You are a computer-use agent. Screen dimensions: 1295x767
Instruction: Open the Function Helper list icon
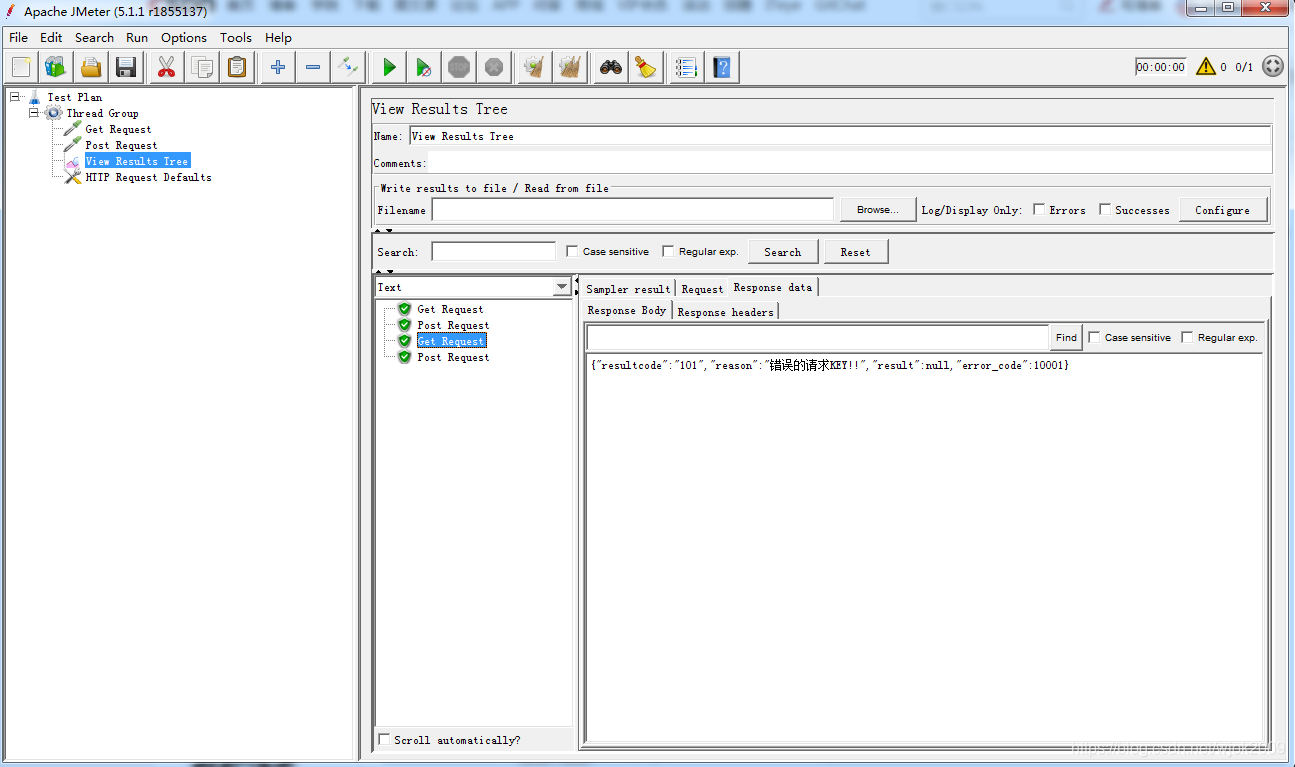click(x=686, y=67)
